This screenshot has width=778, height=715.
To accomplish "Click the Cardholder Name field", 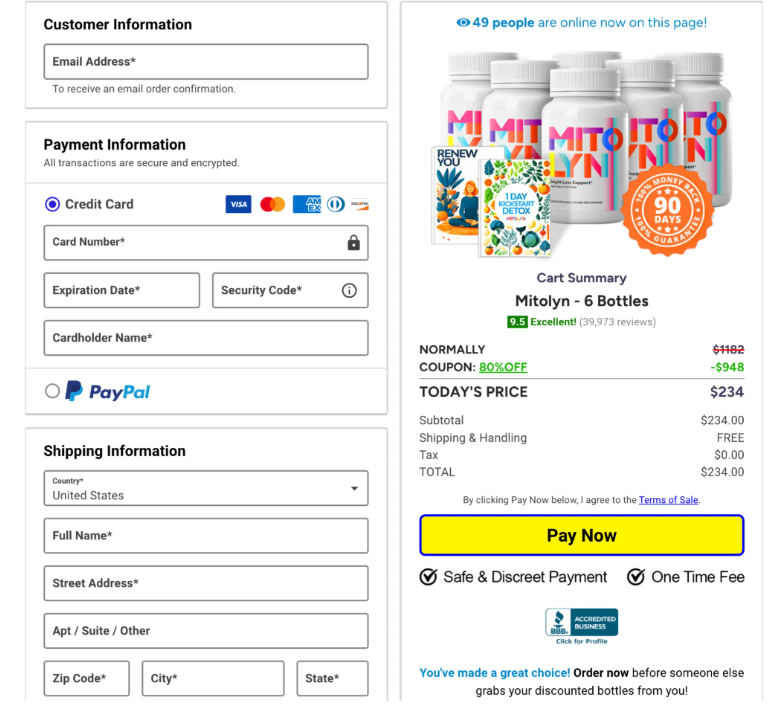I will (x=205, y=338).
